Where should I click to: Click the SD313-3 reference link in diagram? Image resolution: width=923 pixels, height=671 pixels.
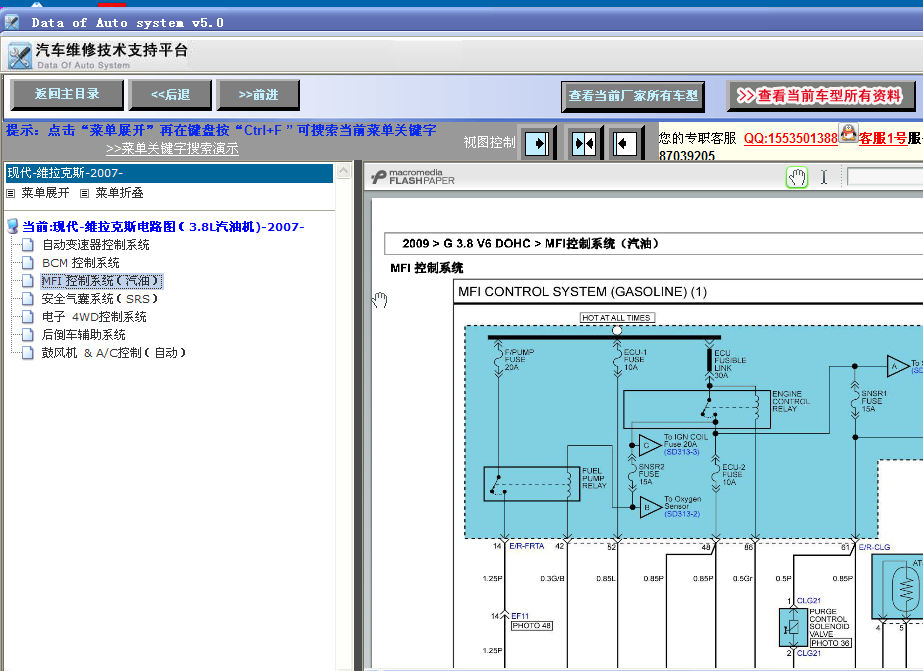[x=681, y=452]
